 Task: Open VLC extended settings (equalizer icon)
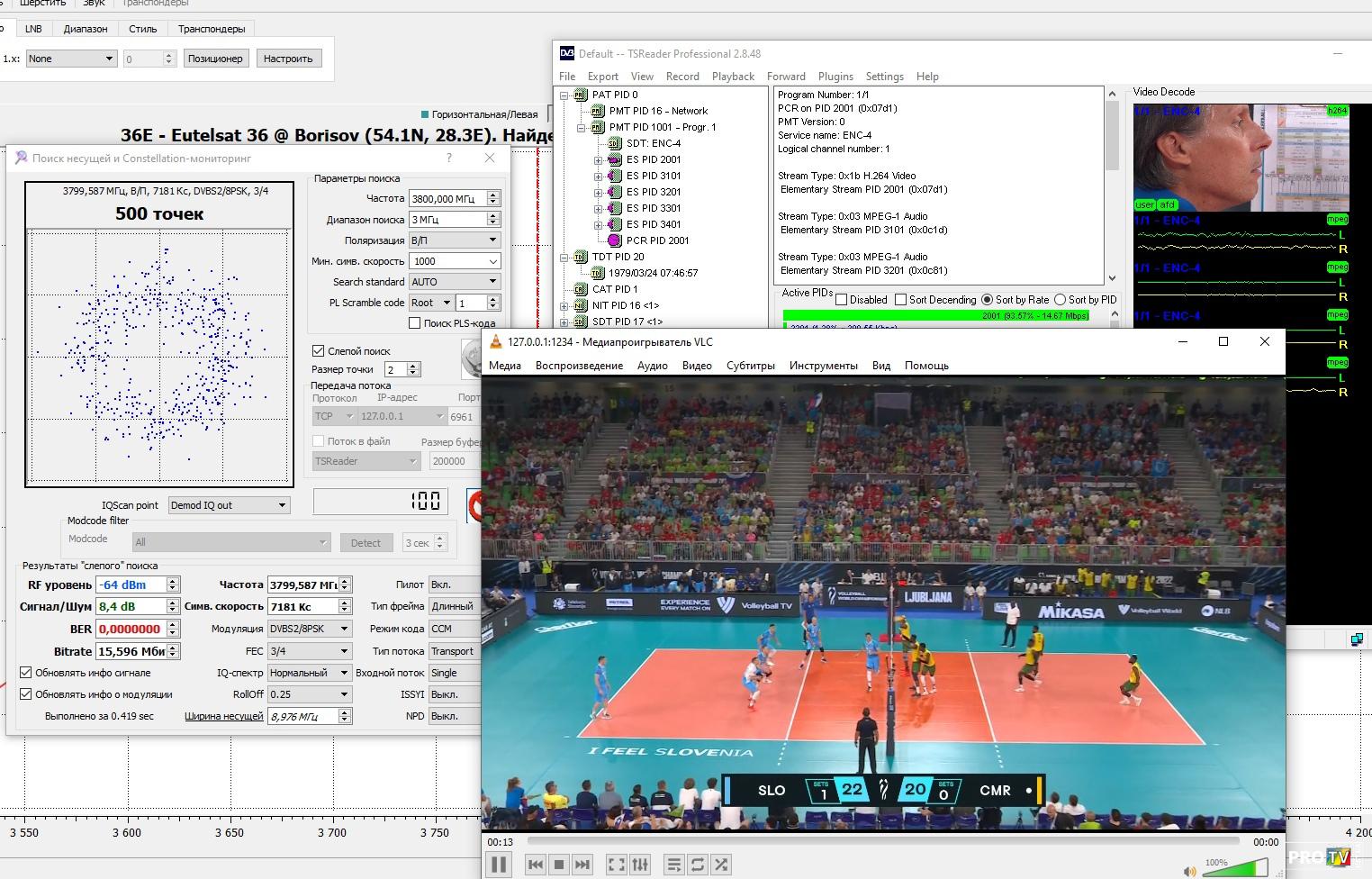(x=640, y=865)
